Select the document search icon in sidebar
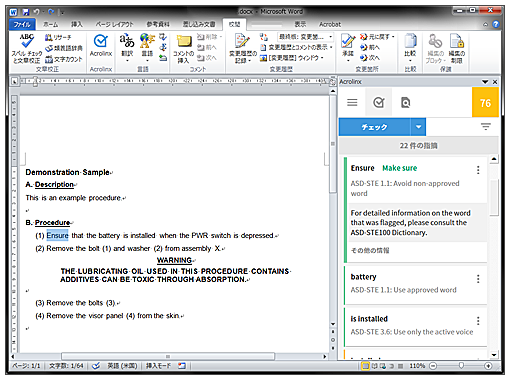Image resolution: width=510 pixels, height=380 pixels. tap(405, 102)
